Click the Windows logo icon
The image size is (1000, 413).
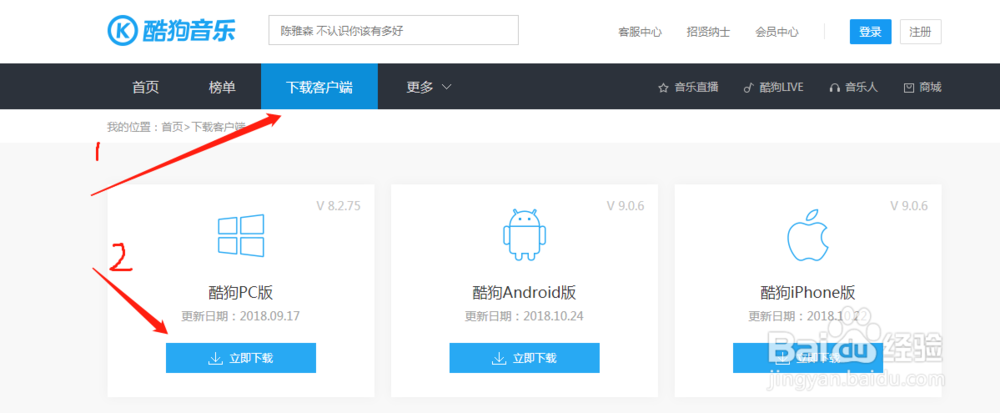click(x=241, y=235)
